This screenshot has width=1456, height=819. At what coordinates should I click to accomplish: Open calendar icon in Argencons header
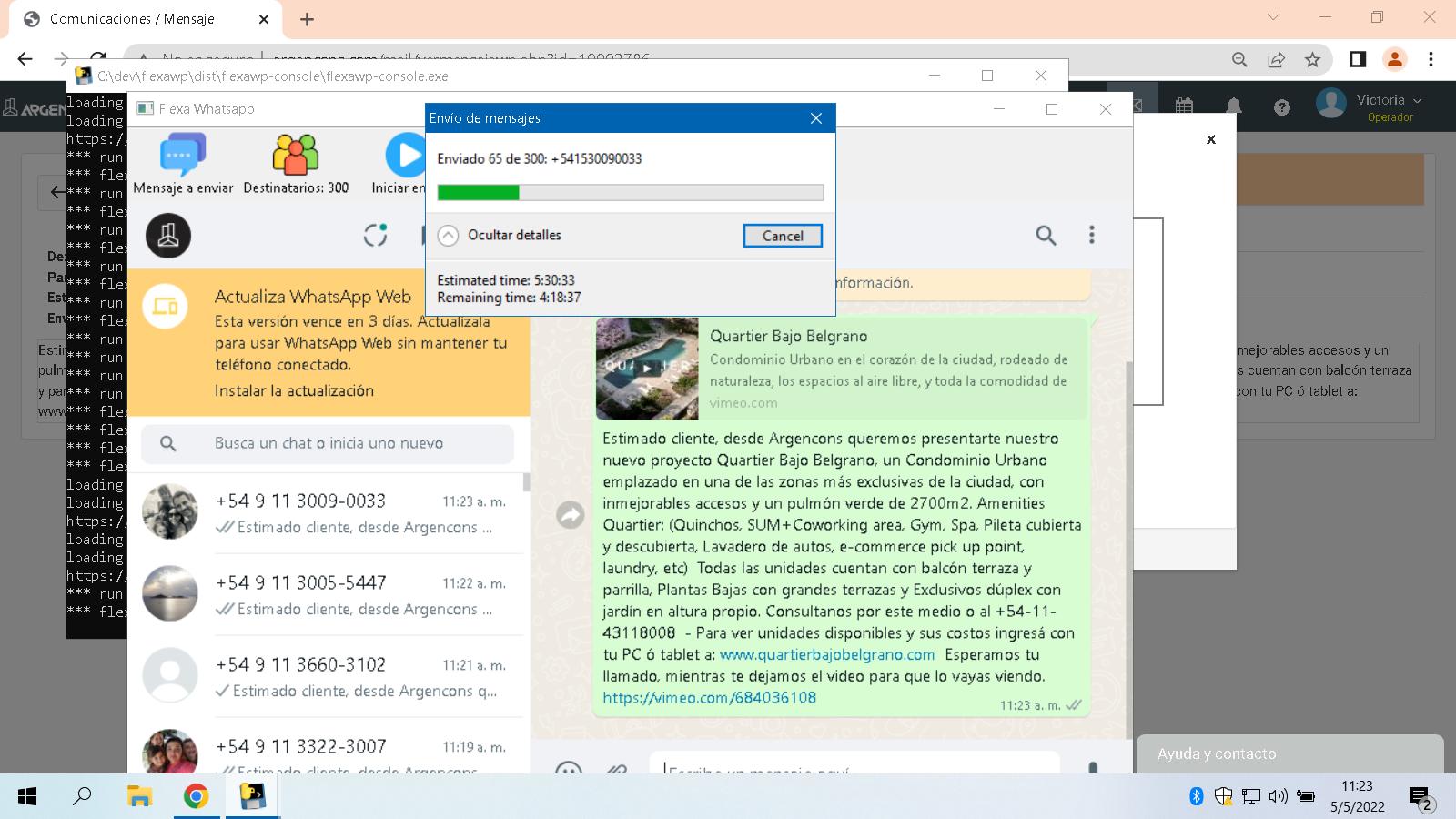1184,106
